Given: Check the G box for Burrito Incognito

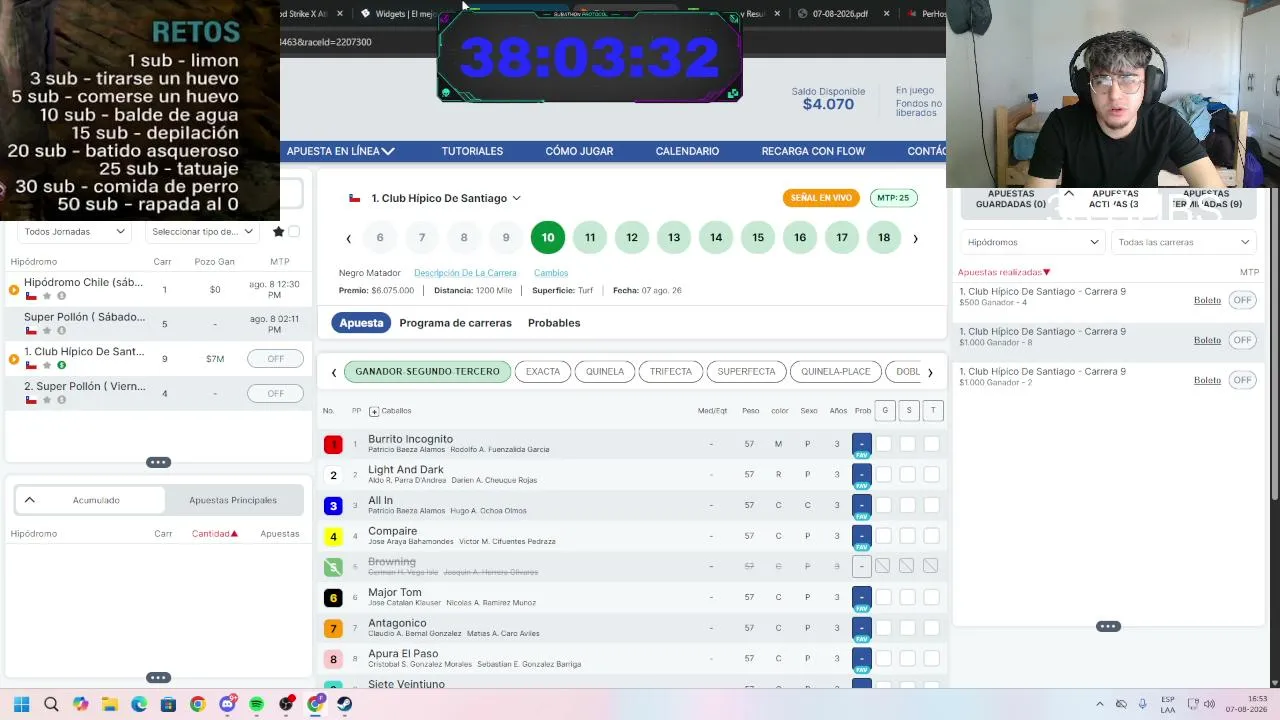Looking at the screenshot, I should [884, 444].
